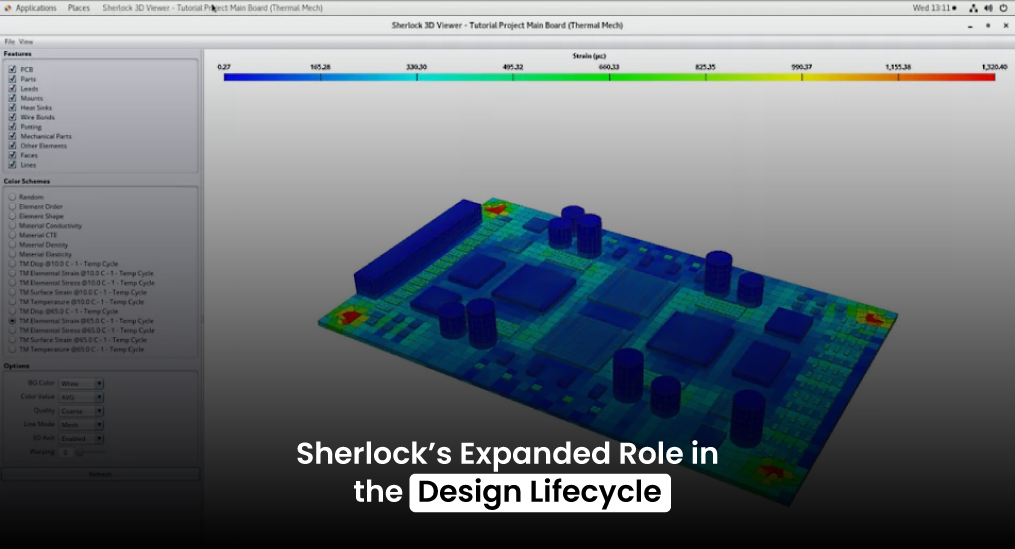Screen dimensions: 1015x549
Task: Select the Random color scheme
Action: click(12, 197)
